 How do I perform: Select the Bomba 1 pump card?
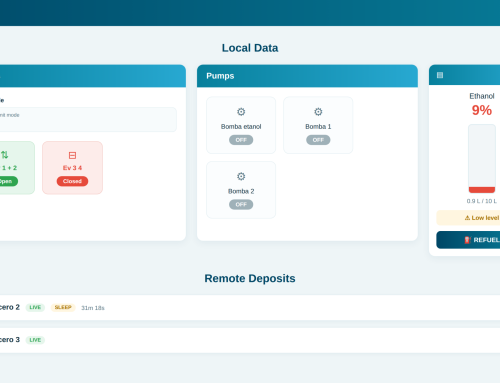(318, 125)
